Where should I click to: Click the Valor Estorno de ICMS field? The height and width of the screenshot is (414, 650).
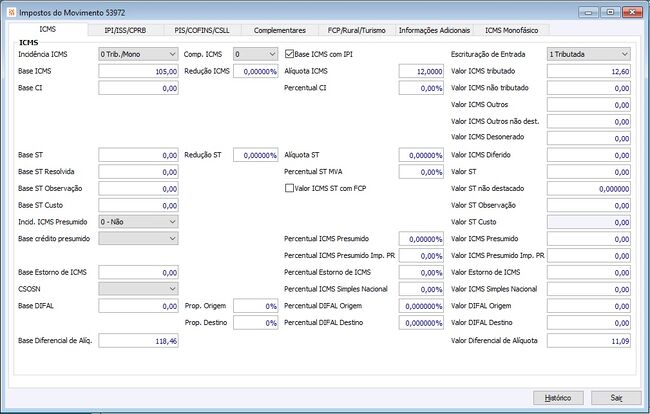(589, 272)
